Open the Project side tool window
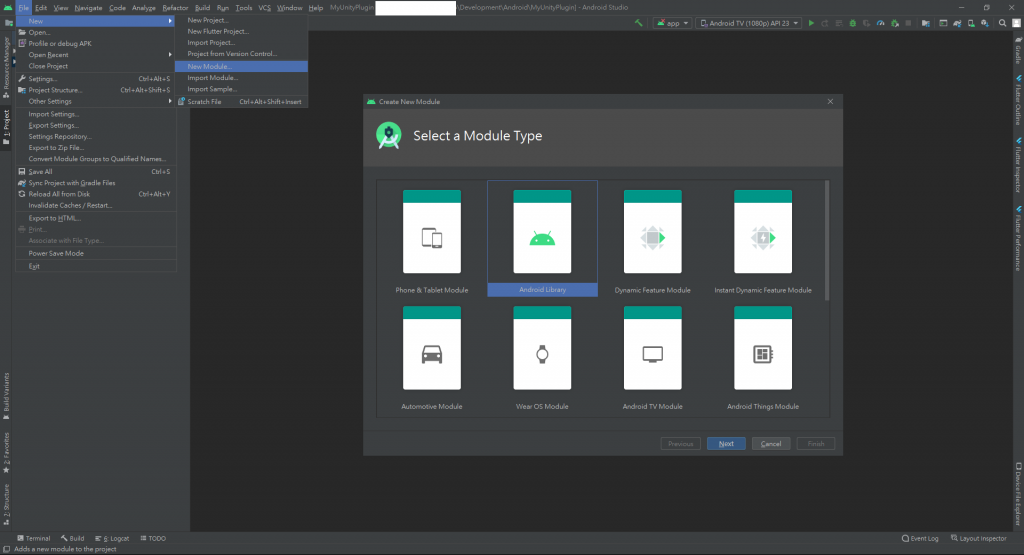Viewport: 1024px width, 555px height. (x=7, y=128)
